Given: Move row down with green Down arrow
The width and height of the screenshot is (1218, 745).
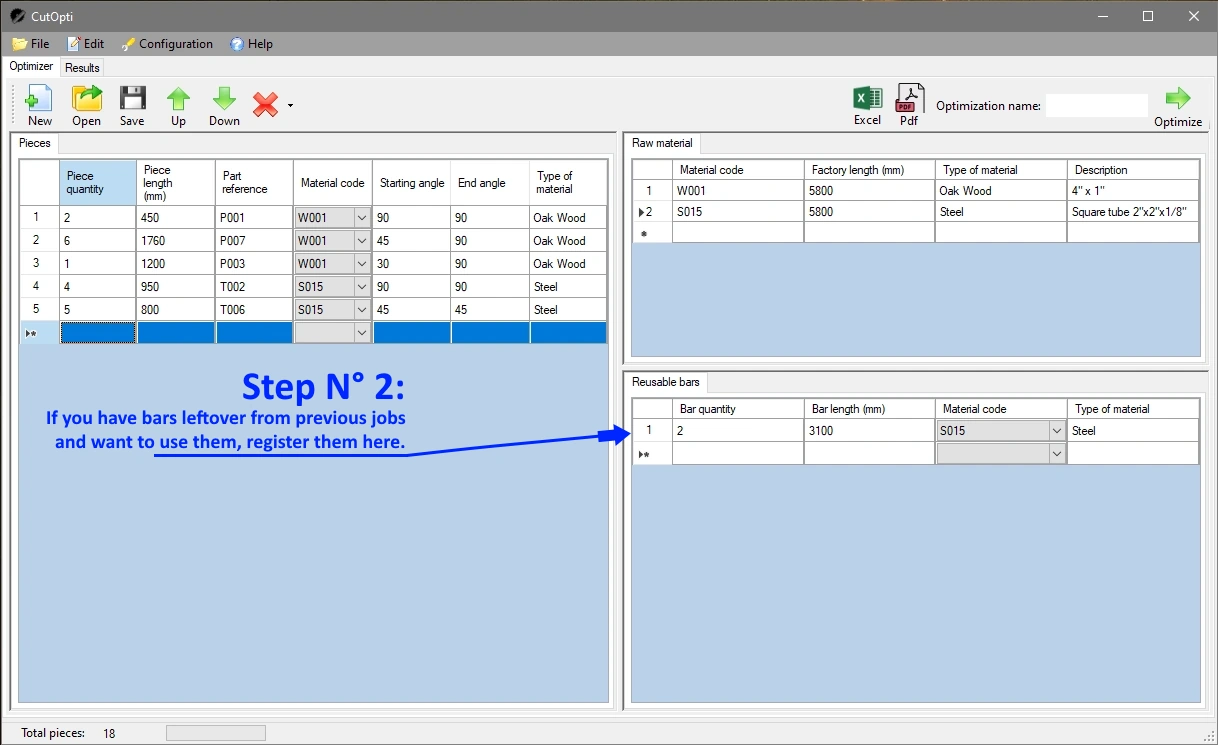Looking at the screenshot, I should 224,104.
